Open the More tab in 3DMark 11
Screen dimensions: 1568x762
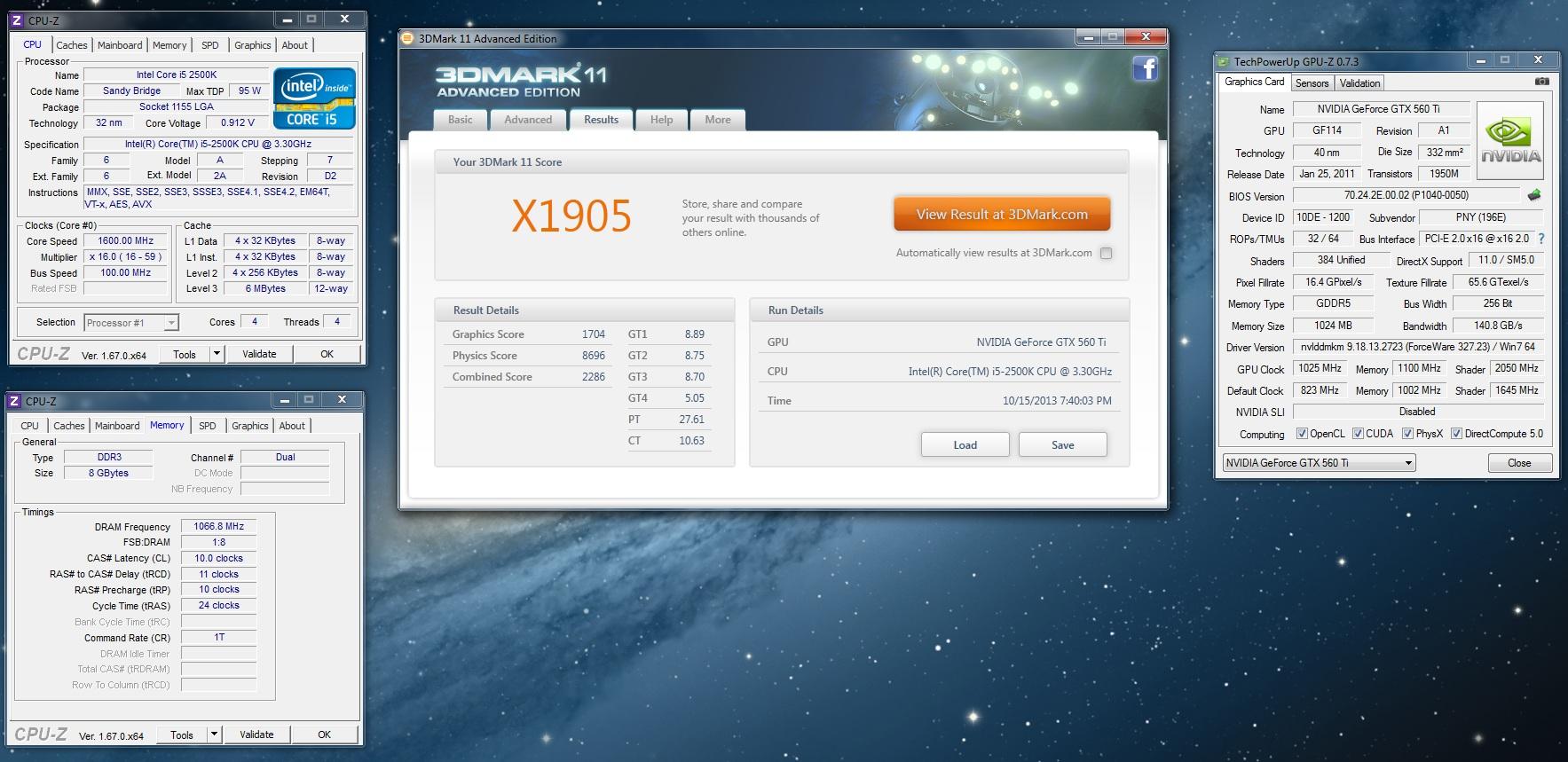click(718, 120)
